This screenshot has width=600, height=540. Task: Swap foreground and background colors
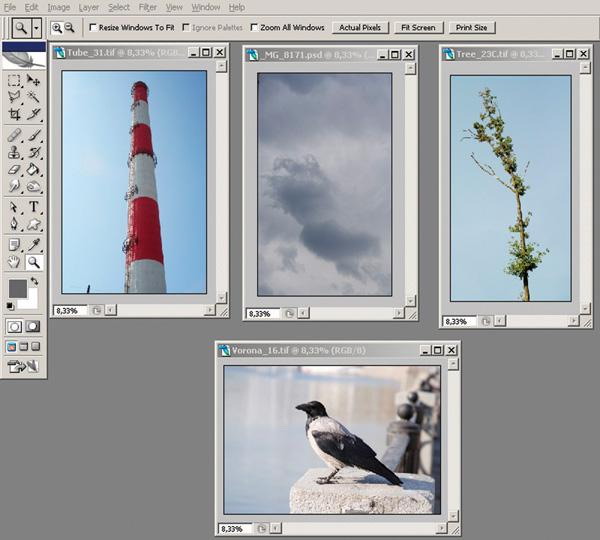pos(33,283)
